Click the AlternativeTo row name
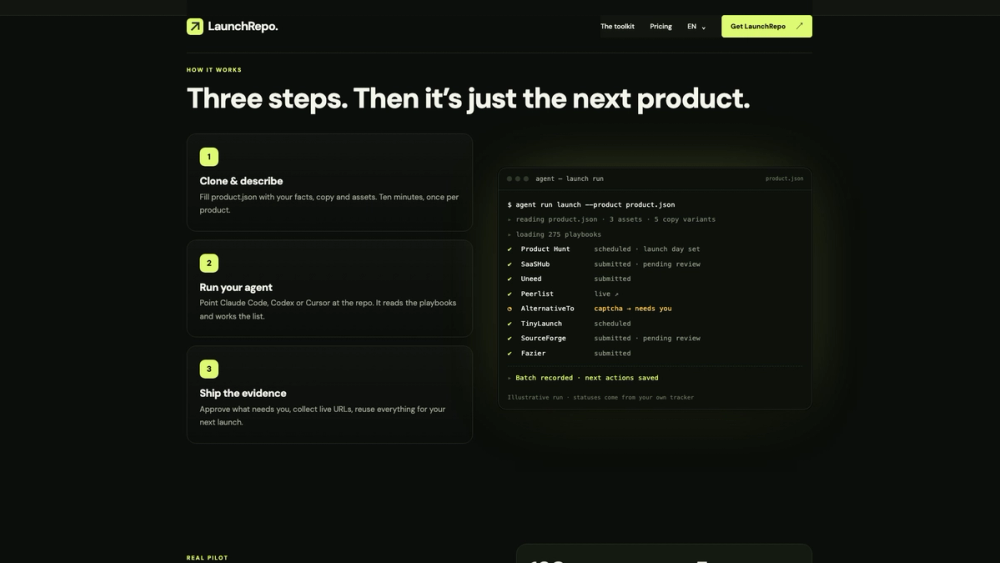 click(547, 309)
